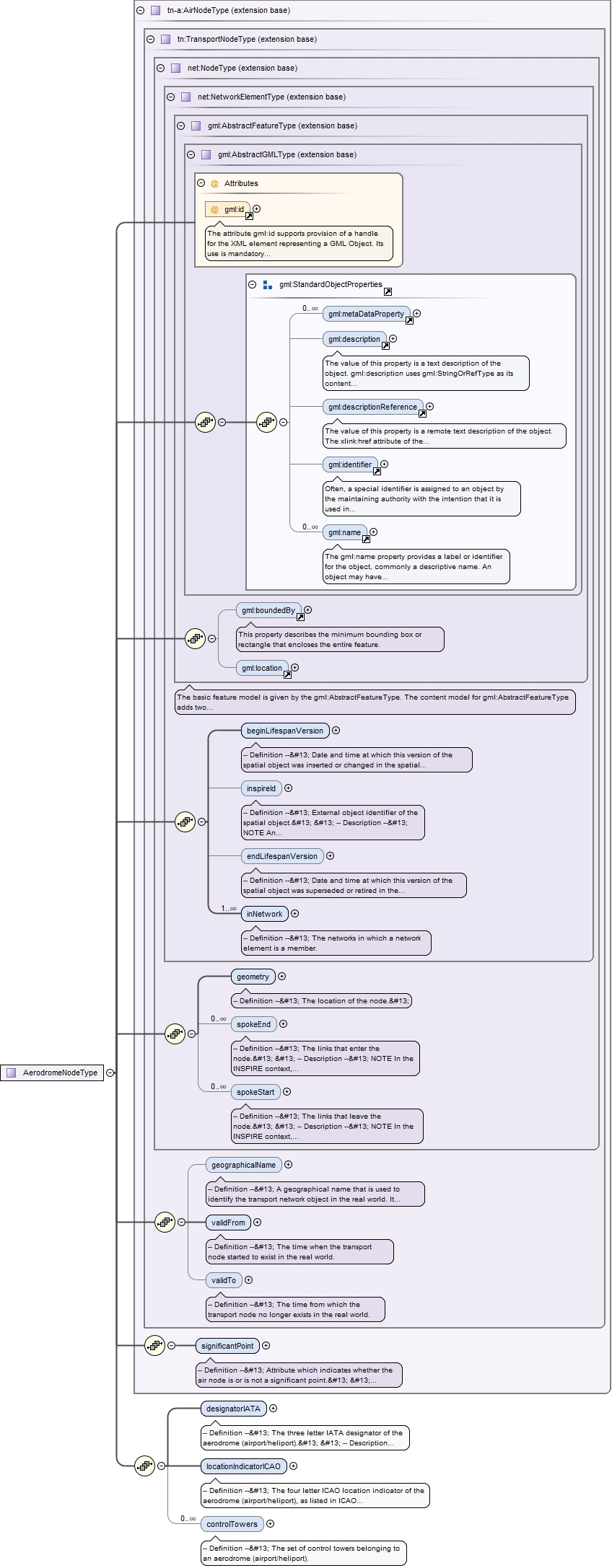The height and width of the screenshot is (1568, 612).
Task: Click the reference arrow icon on gml:id
Action: pos(249,216)
